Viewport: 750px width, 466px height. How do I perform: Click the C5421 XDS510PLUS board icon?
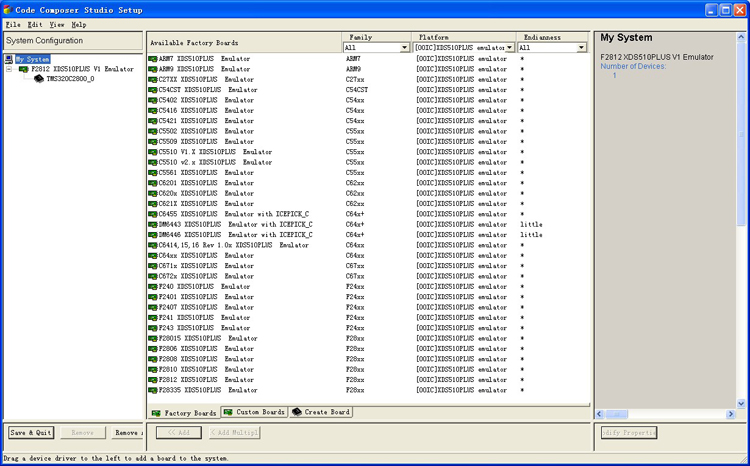153,121
